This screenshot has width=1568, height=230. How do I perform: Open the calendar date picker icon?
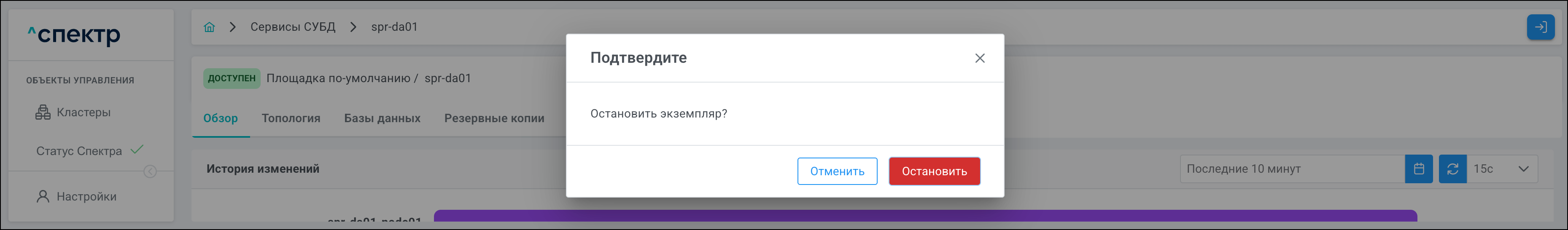click(1418, 169)
